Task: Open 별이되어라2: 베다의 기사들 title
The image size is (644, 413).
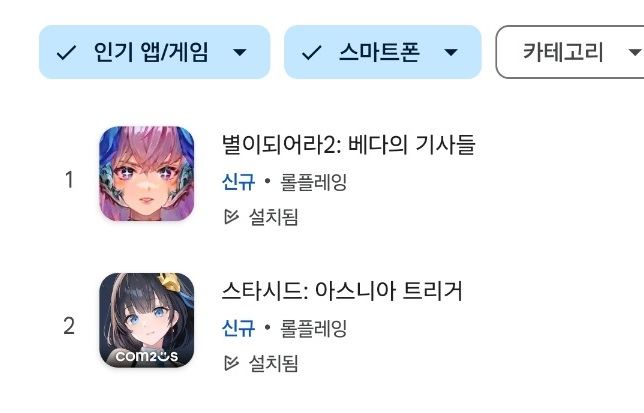Action: [348, 145]
